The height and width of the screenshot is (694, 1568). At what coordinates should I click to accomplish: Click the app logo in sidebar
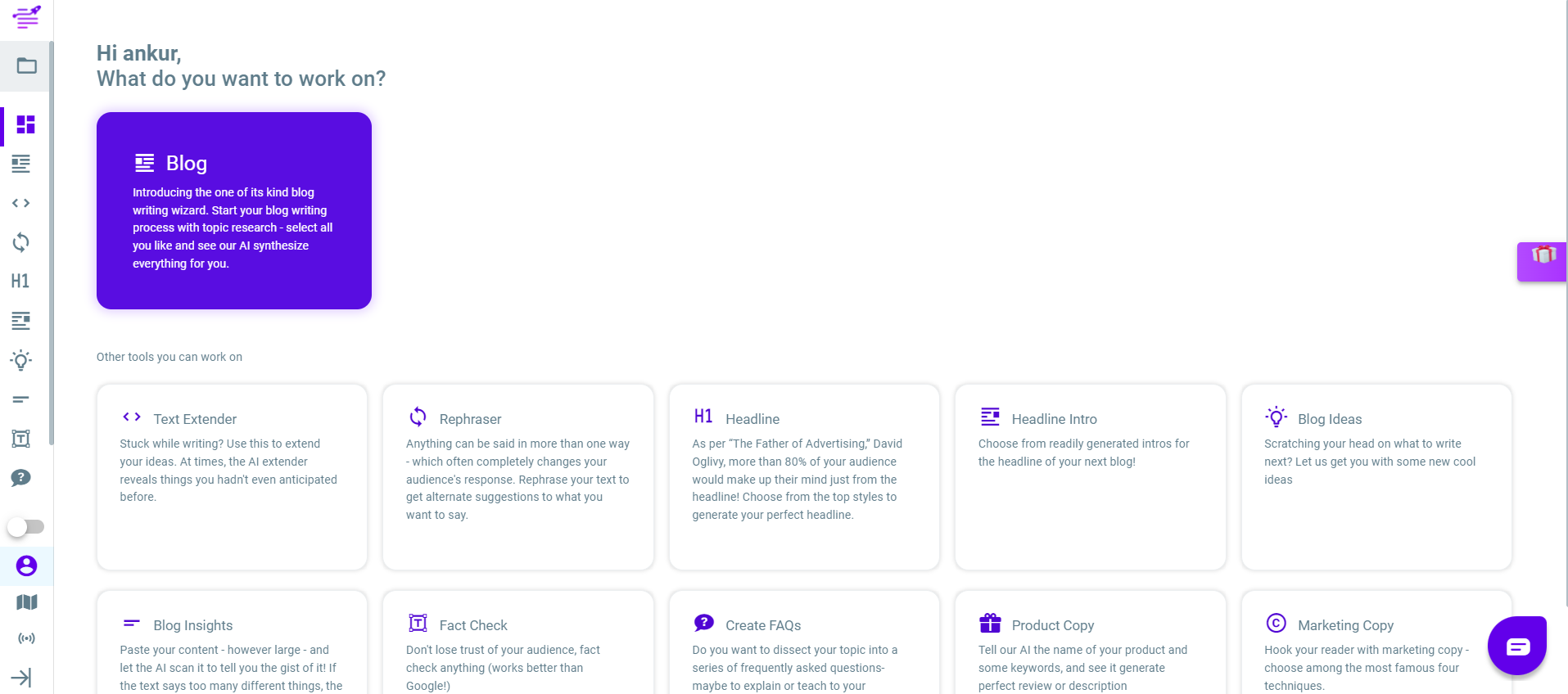(26, 17)
